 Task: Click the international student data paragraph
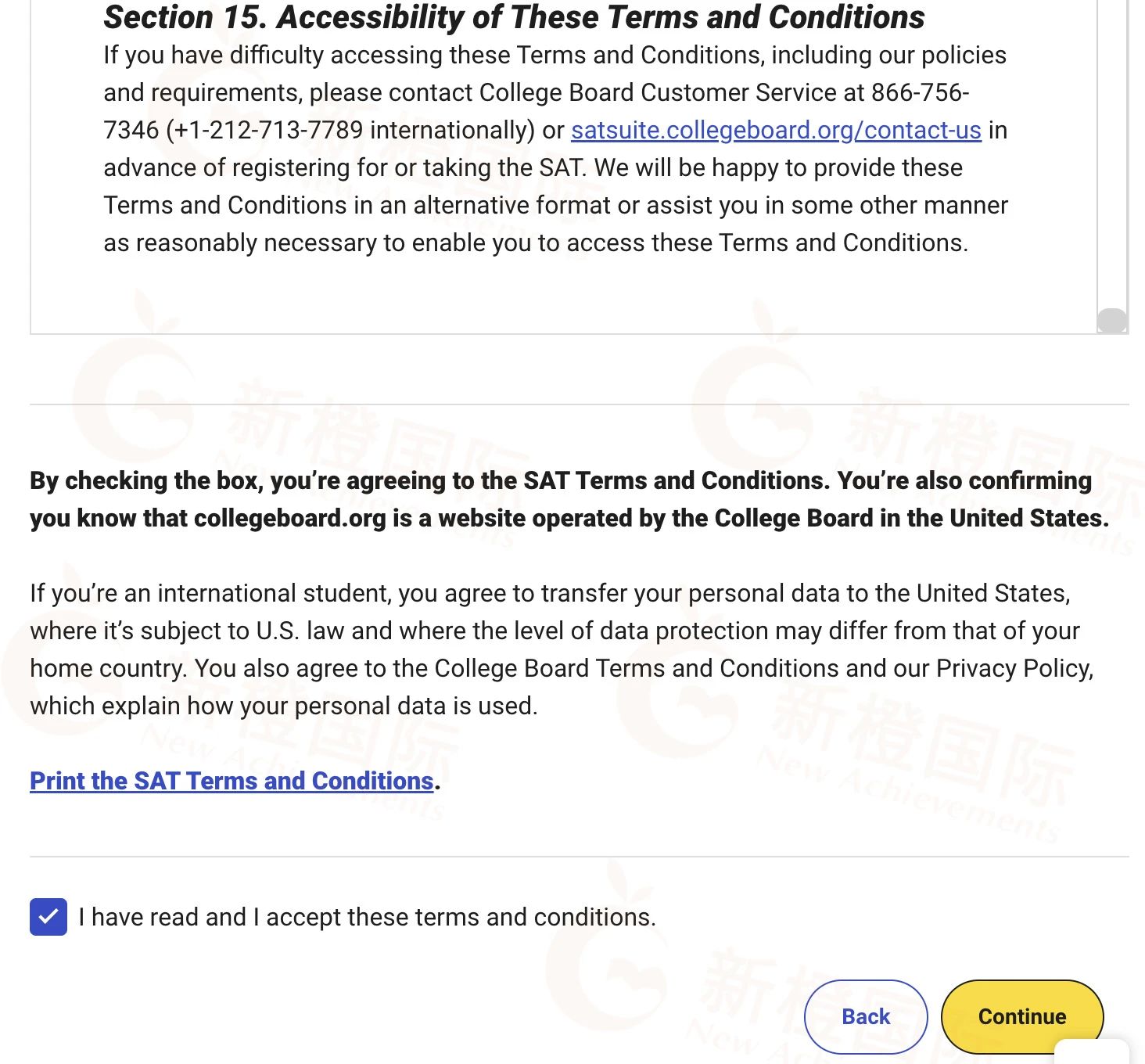pos(561,649)
